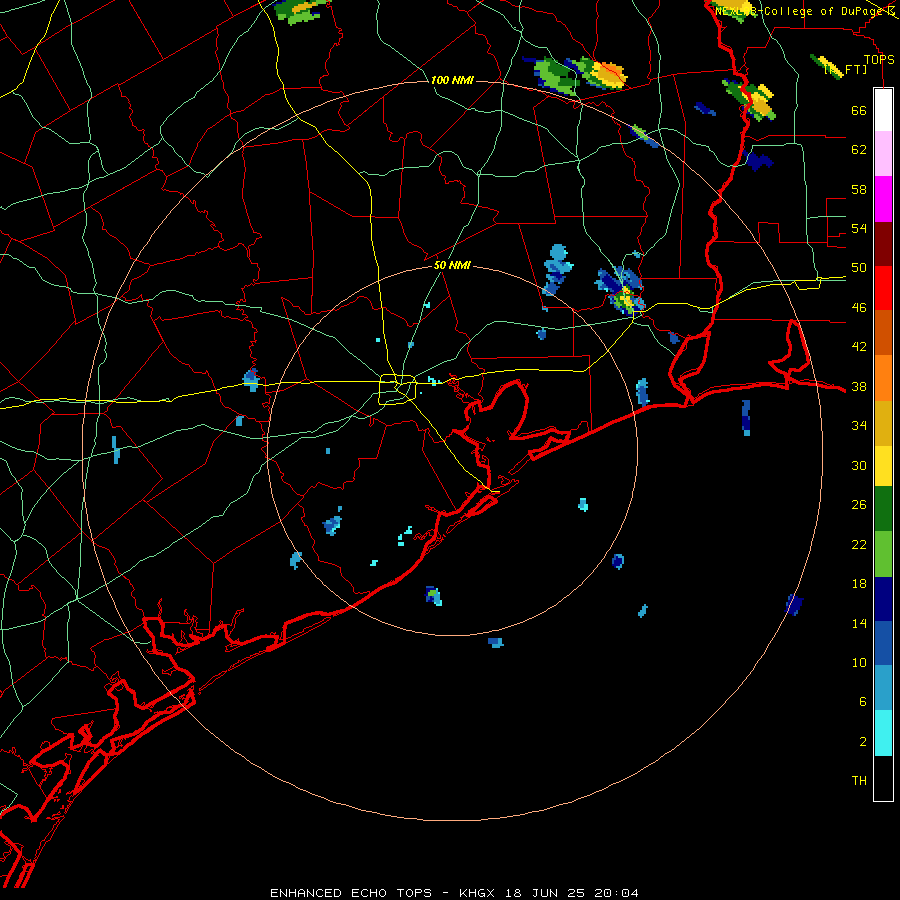Click the "62" legend value
Image resolution: width=900 pixels, height=900 pixels.
[x=859, y=150]
